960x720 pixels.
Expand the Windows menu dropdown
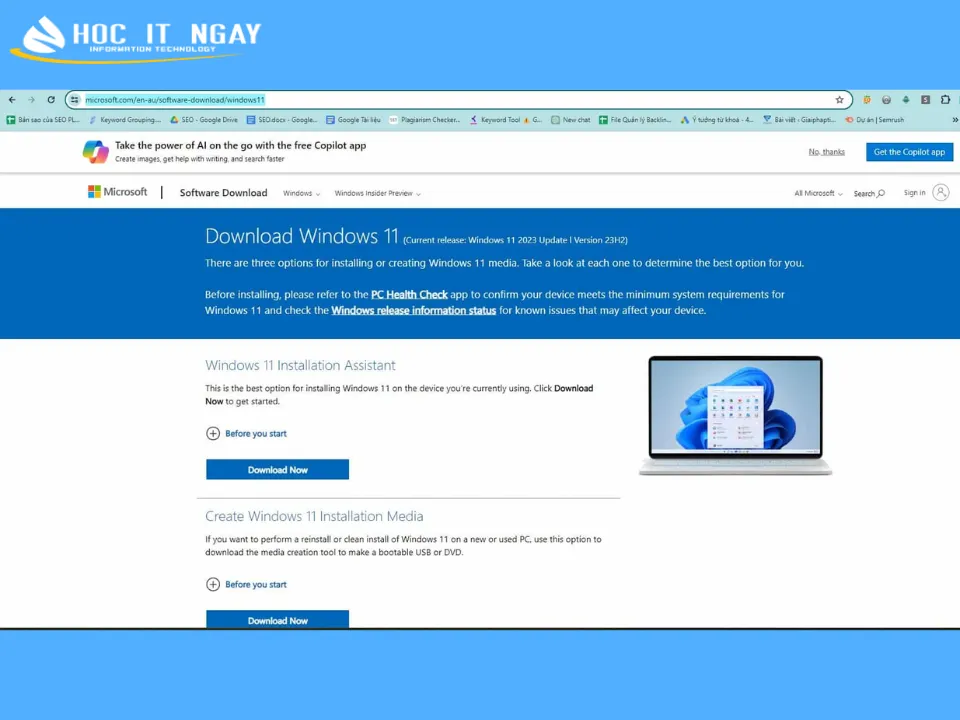tap(301, 193)
